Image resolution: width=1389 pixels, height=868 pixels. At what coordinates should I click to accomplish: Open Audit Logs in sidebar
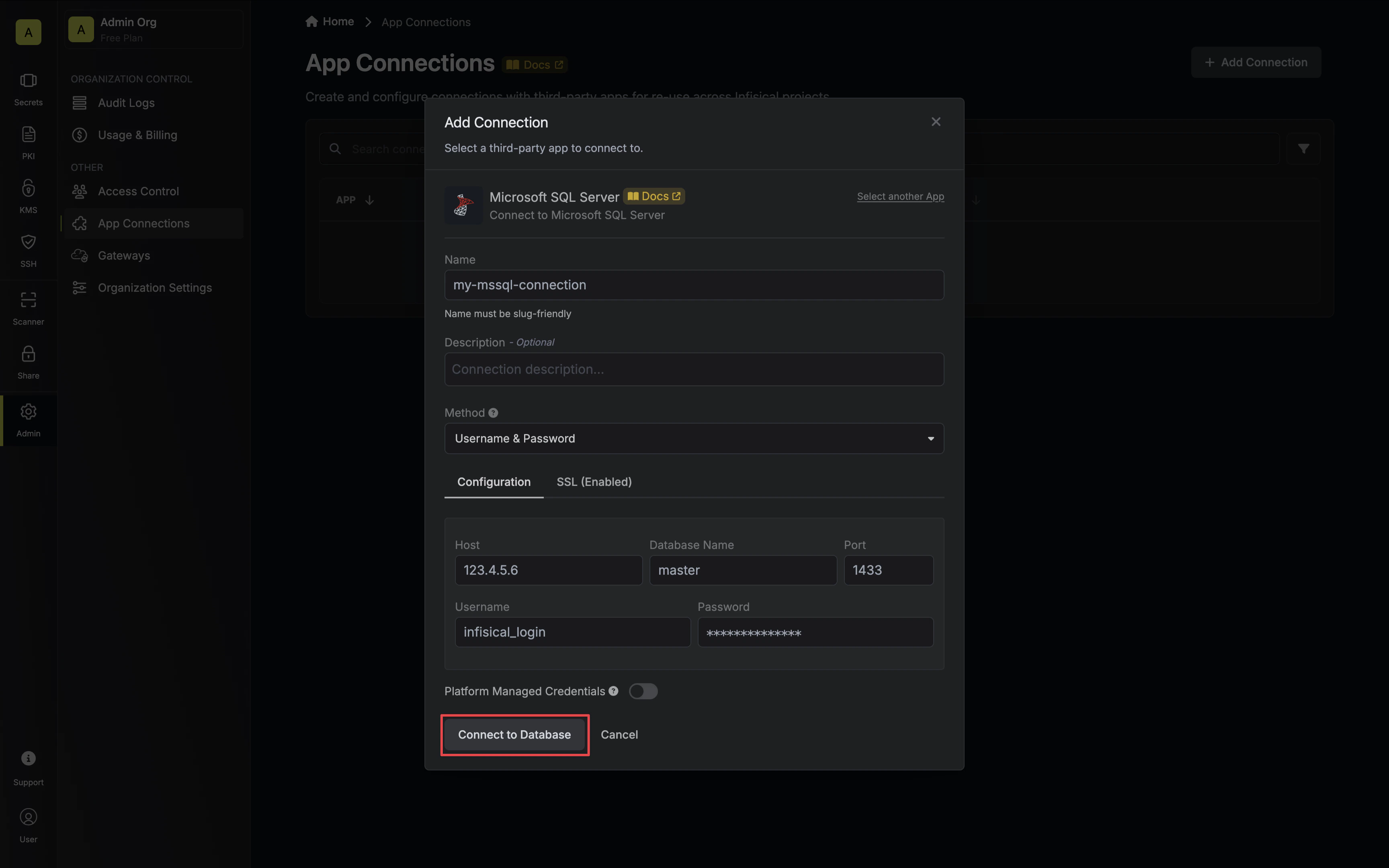(x=154, y=103)
